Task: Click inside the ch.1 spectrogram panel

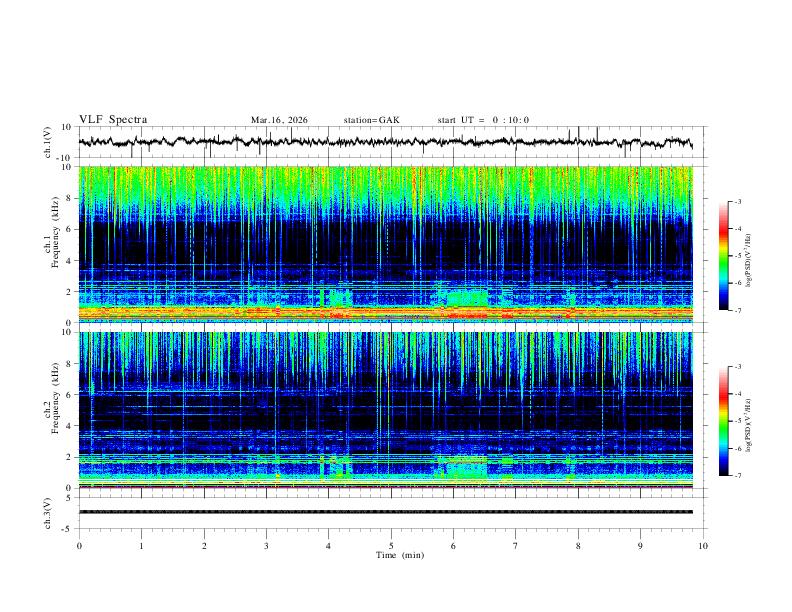Action: (386, 244)
